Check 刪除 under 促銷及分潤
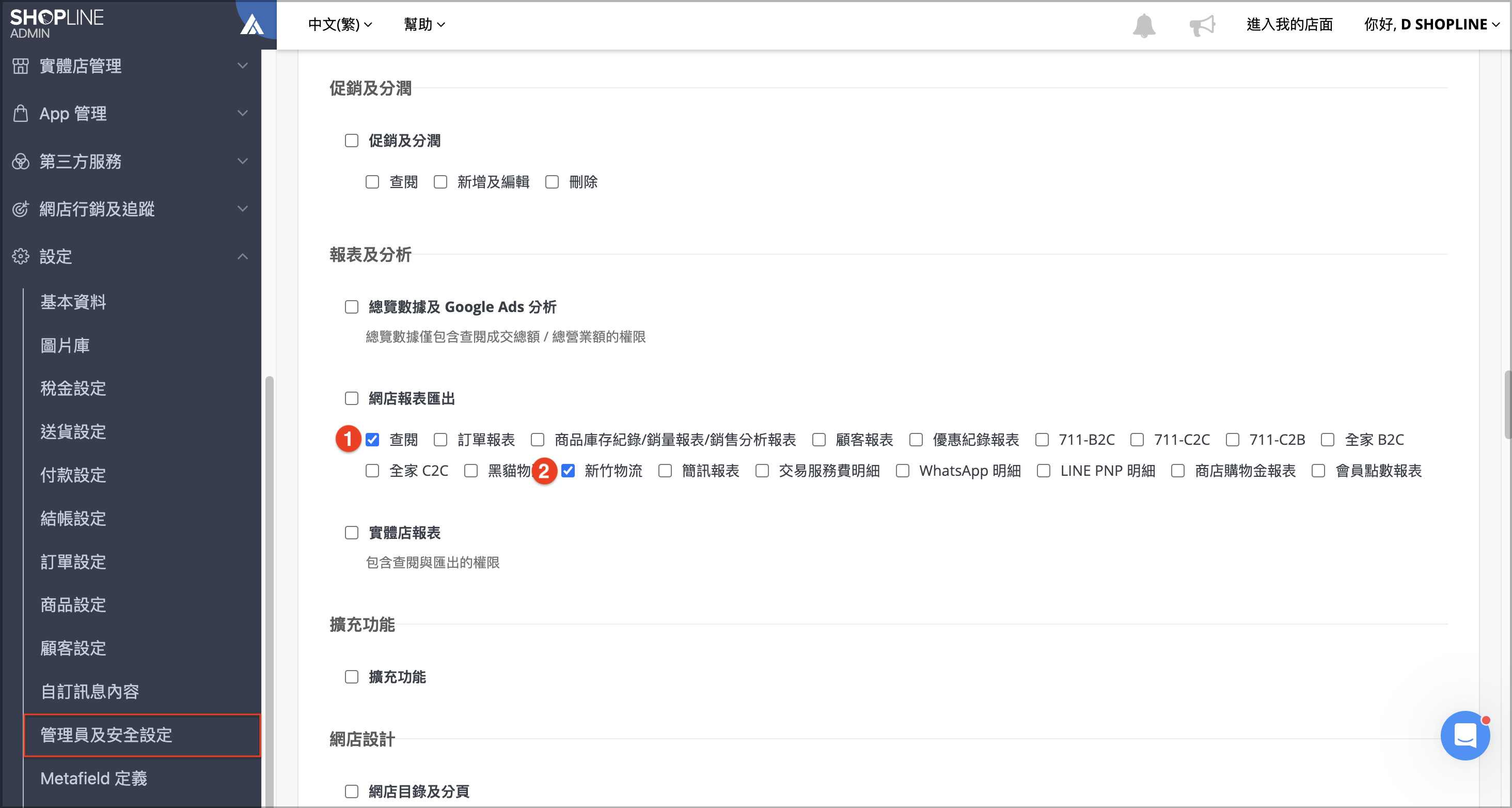Viewport: 1512px width, 808px height. (x=552, y=182)
